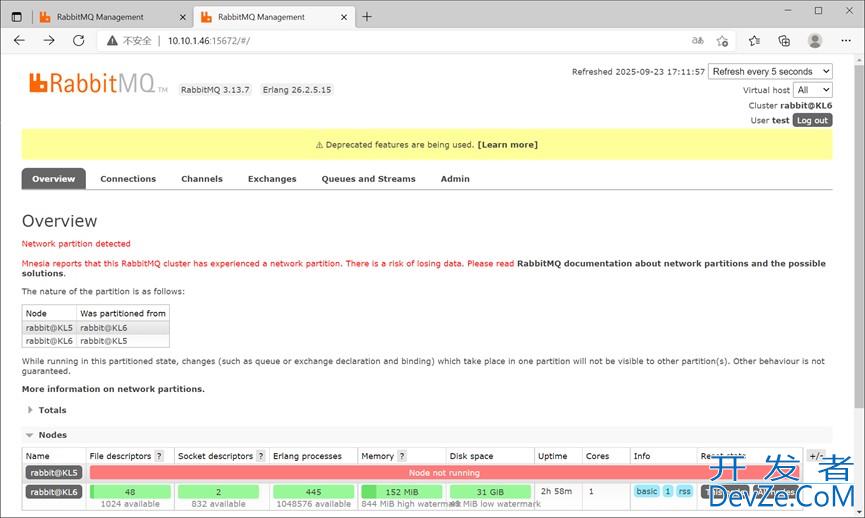Image resolution: width=865 pixels, height=518 pixels.
Task: Add page to favorites star icon
Action: click(722, 41)
